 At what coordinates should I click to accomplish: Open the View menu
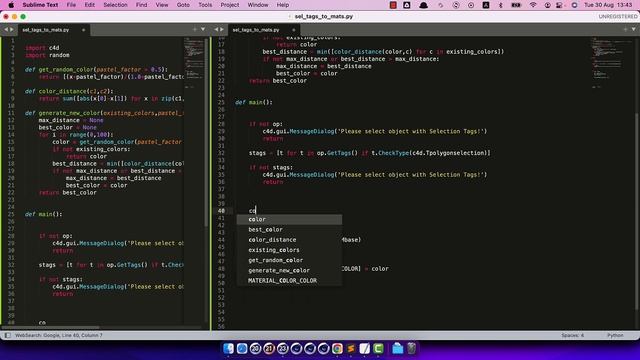162,5
